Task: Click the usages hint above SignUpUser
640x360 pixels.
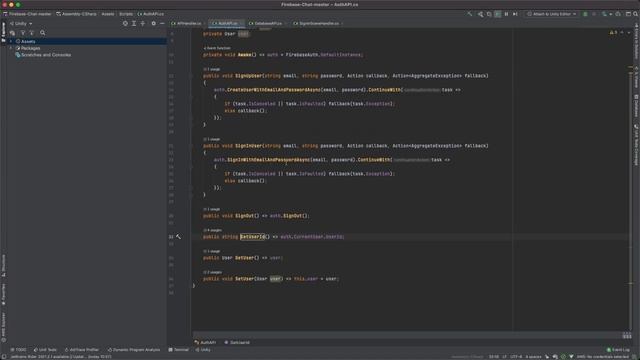Action: 212,69
